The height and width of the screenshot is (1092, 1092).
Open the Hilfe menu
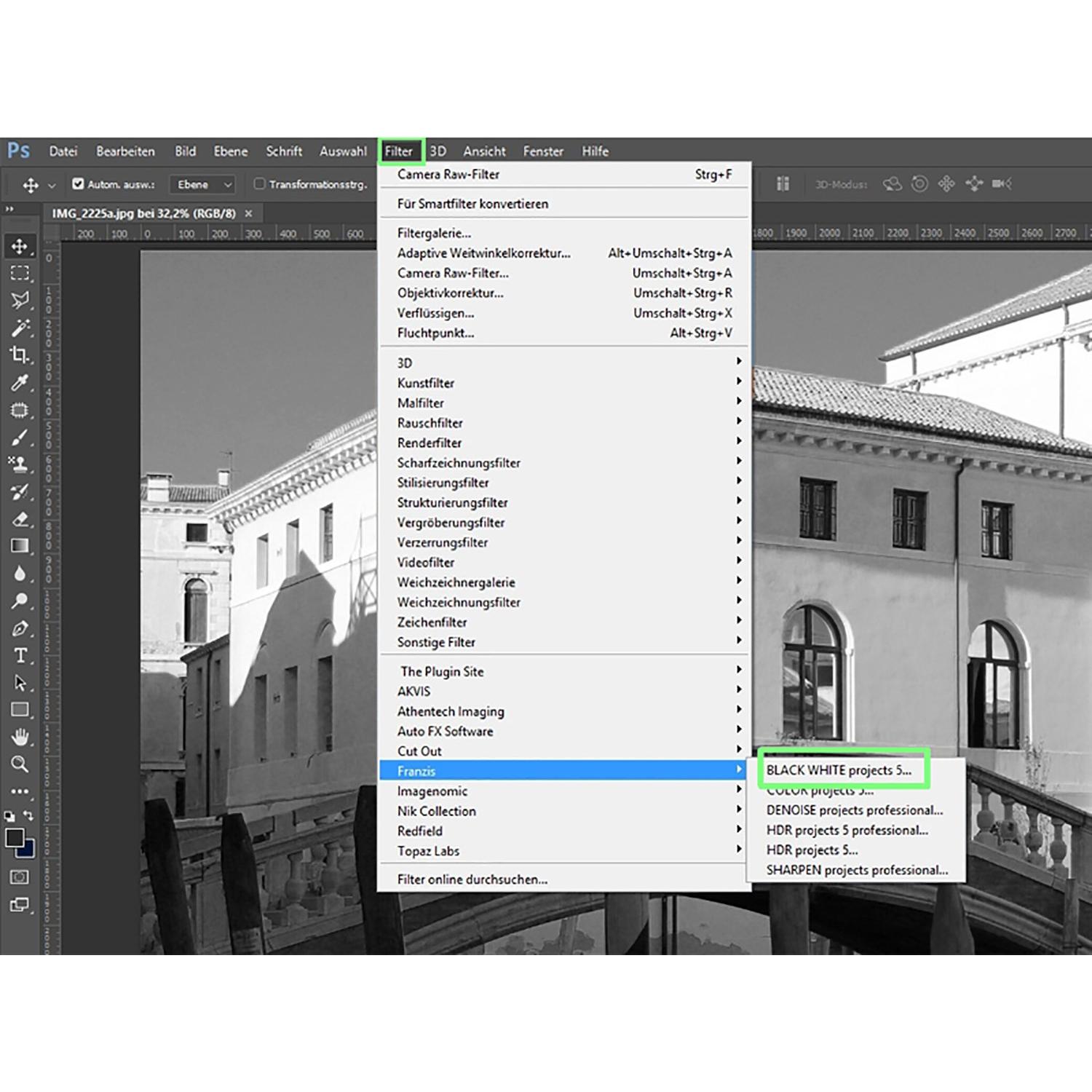pyautogui.click(x=595, y=151)
